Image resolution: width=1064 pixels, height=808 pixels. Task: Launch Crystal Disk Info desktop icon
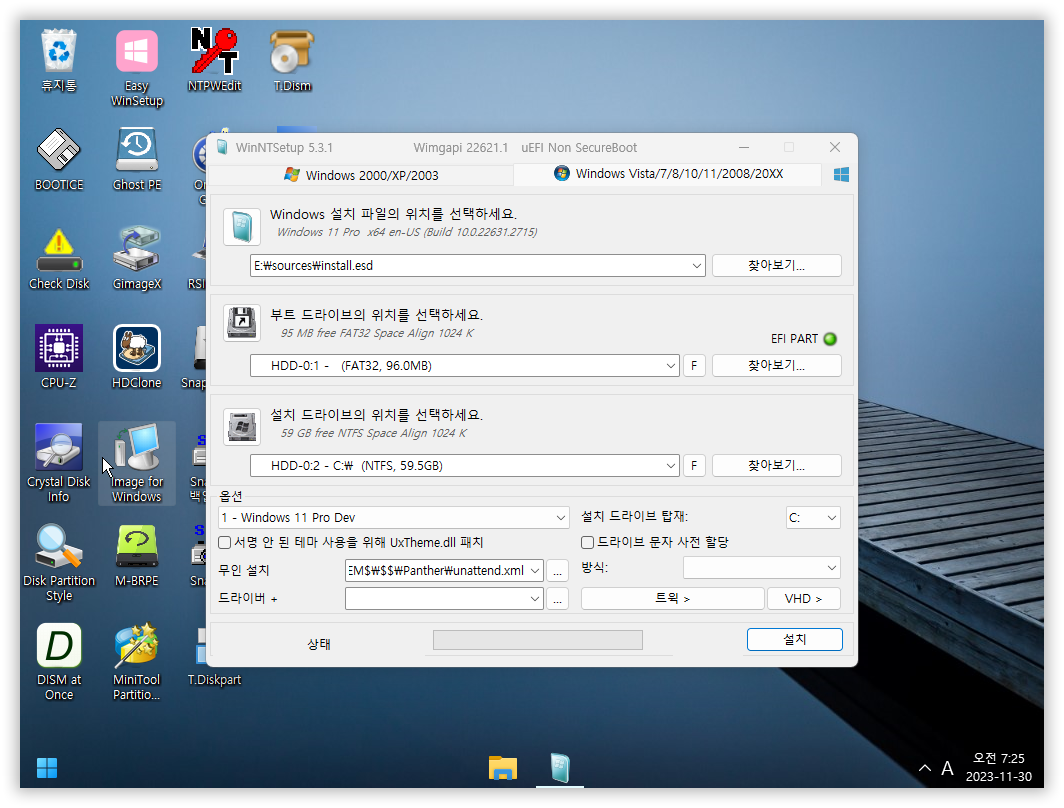click(x=59, y=463)
